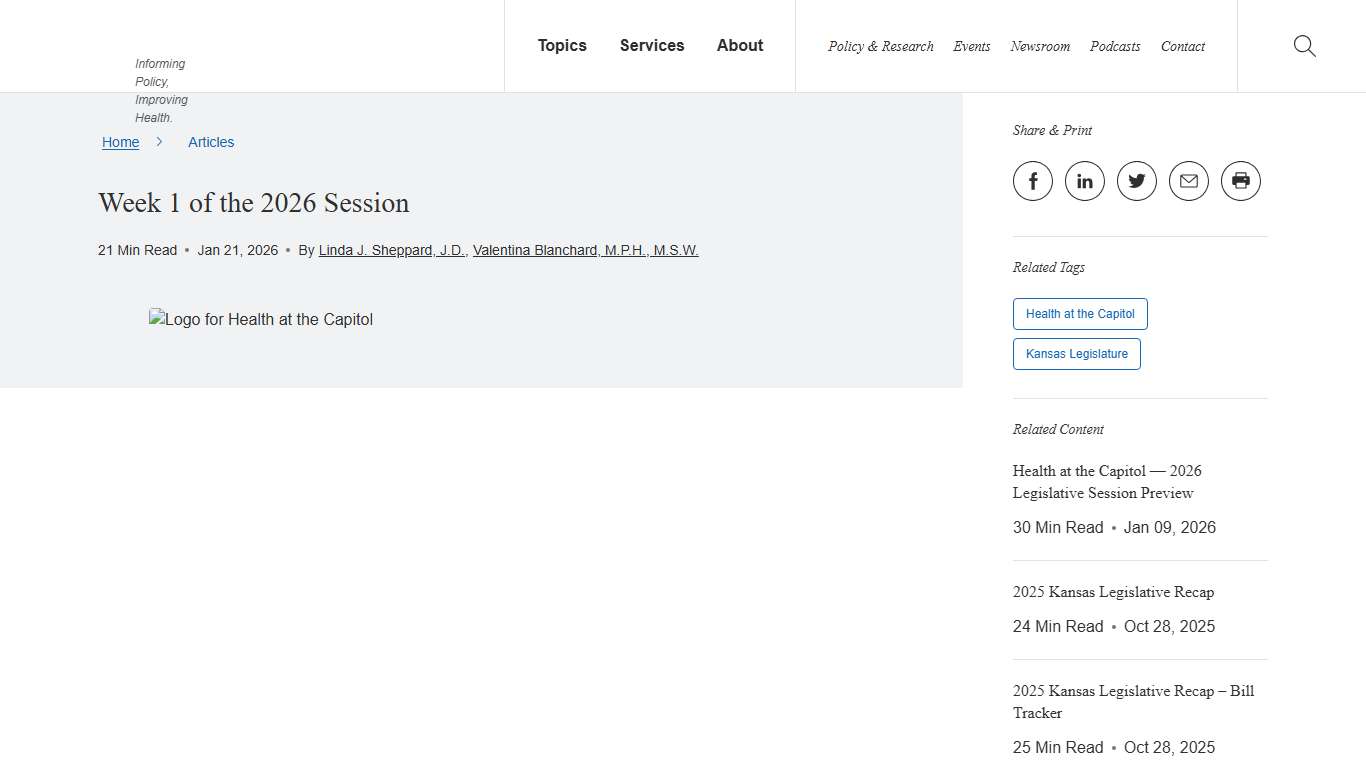View author Linda J. Sheppard's profile
The height and width of the screenshot is (768, 1366).
(x=391, y=250)
